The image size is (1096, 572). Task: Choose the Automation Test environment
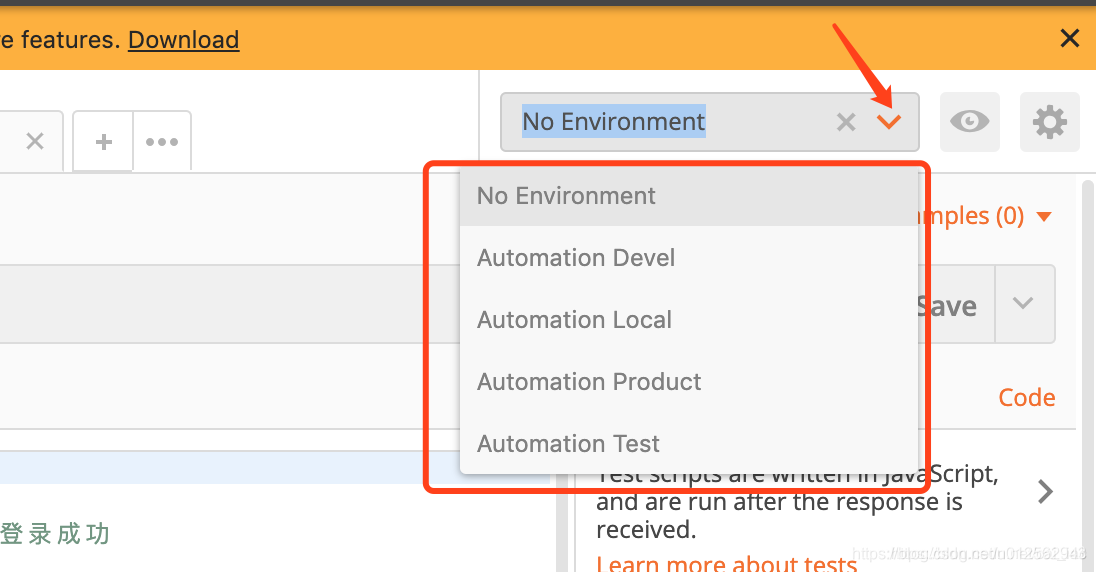(x=688, y=443)
